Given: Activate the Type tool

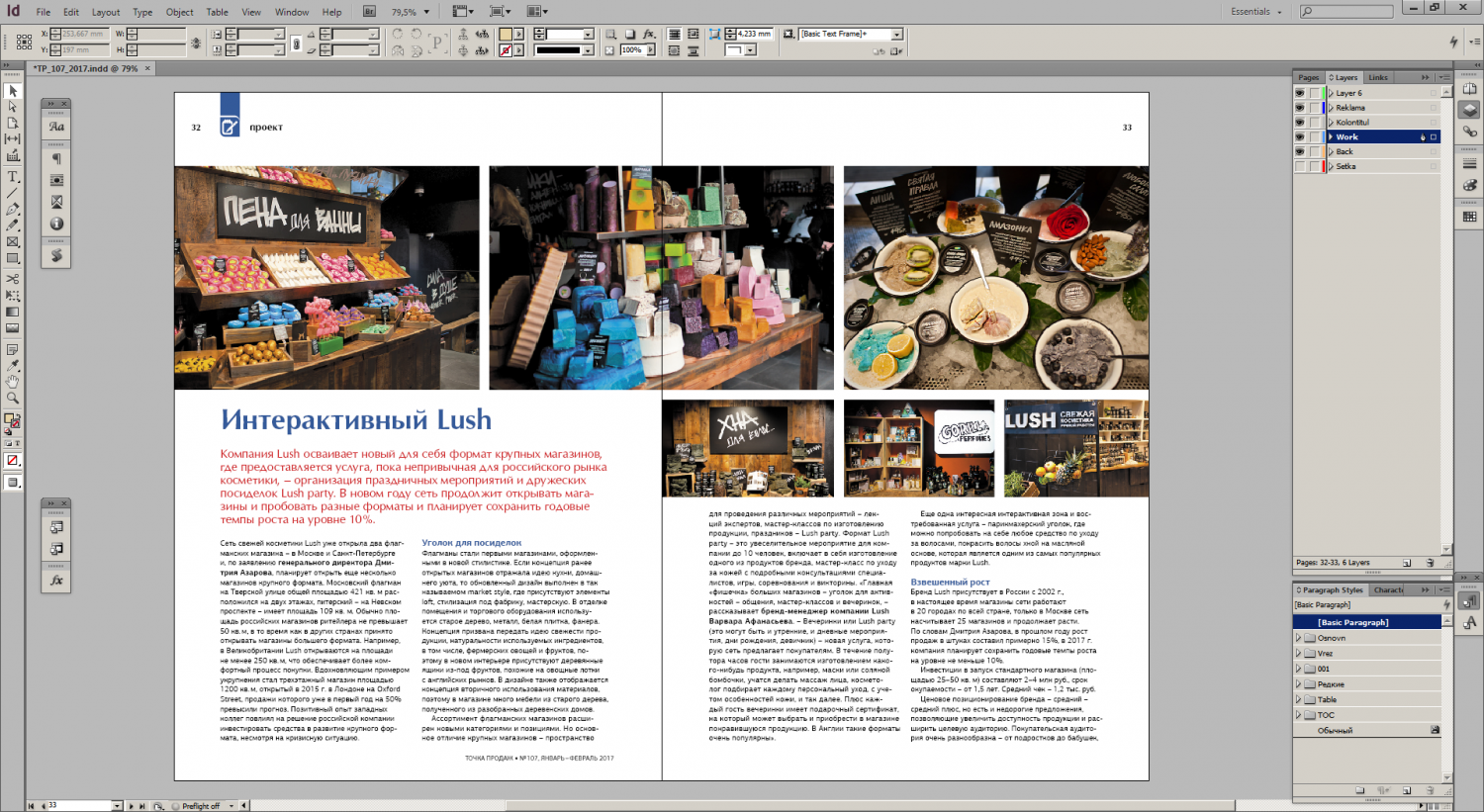Looking at the screenshot, I should pos(13,177).
